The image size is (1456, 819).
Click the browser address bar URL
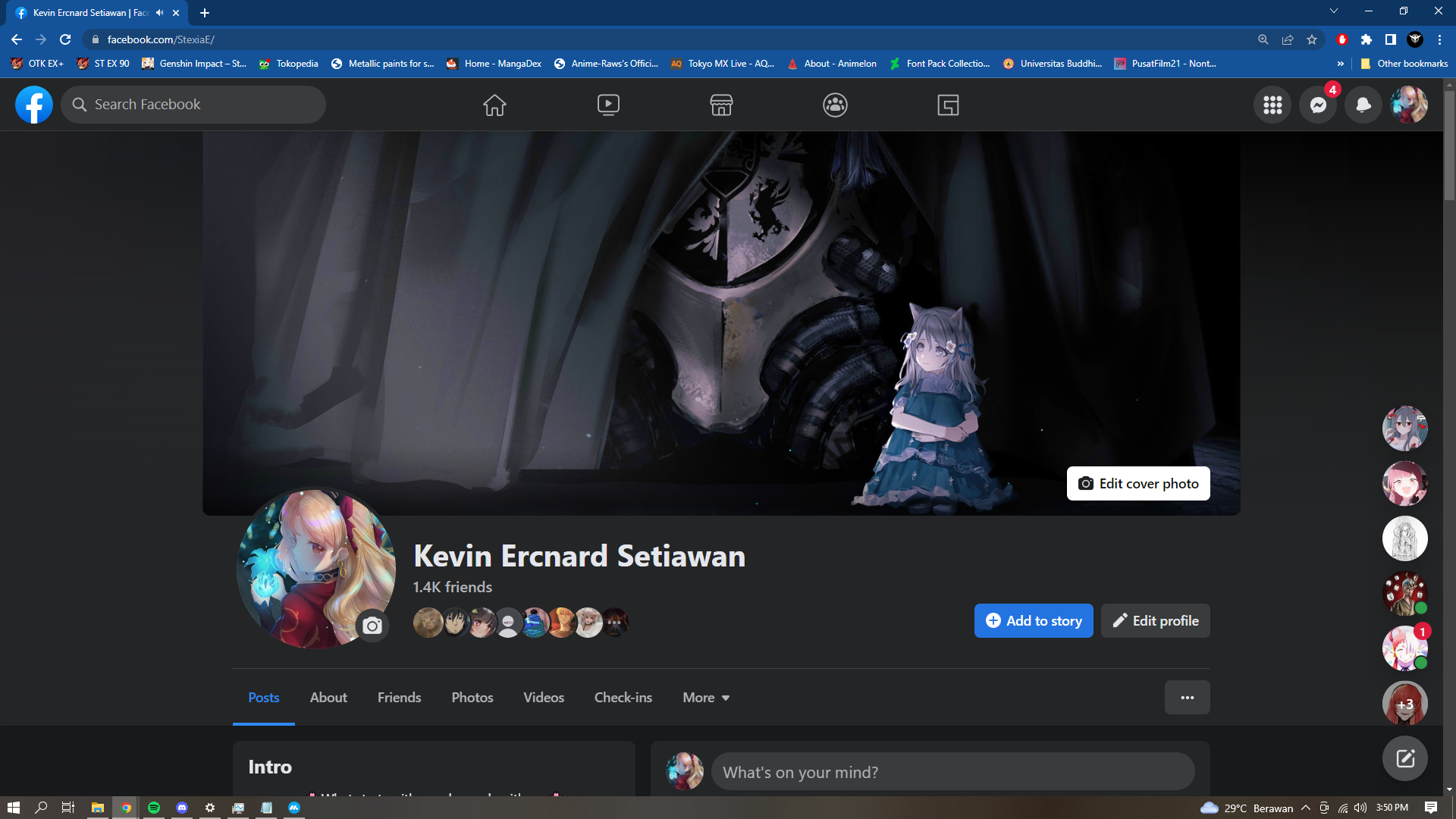[x=161, y=39]
